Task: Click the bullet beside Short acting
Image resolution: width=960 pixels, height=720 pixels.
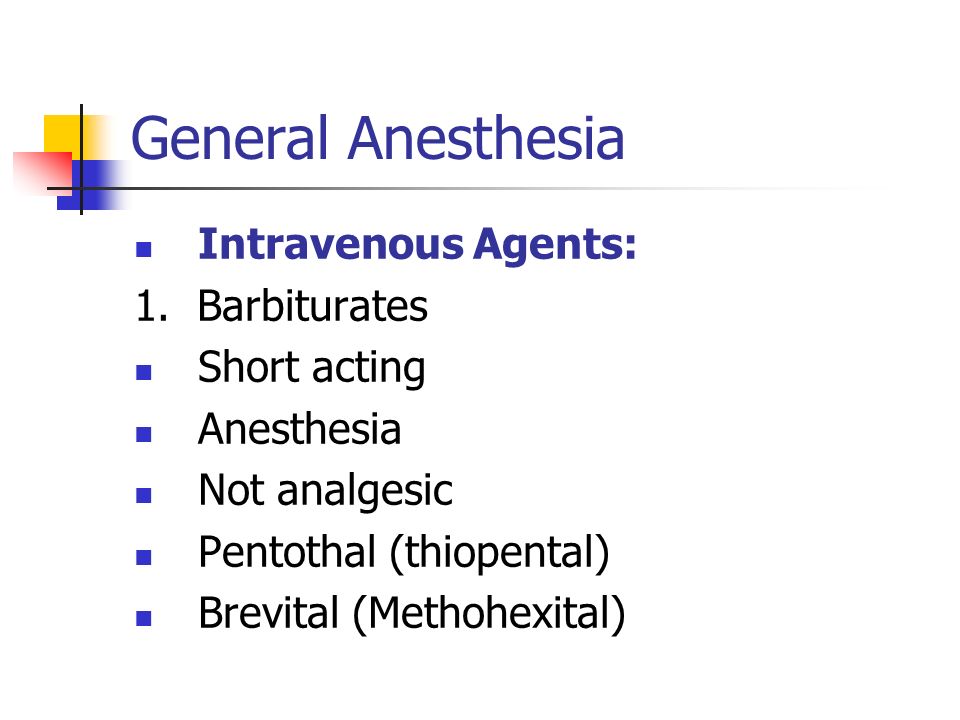Action: click(143, 372)
